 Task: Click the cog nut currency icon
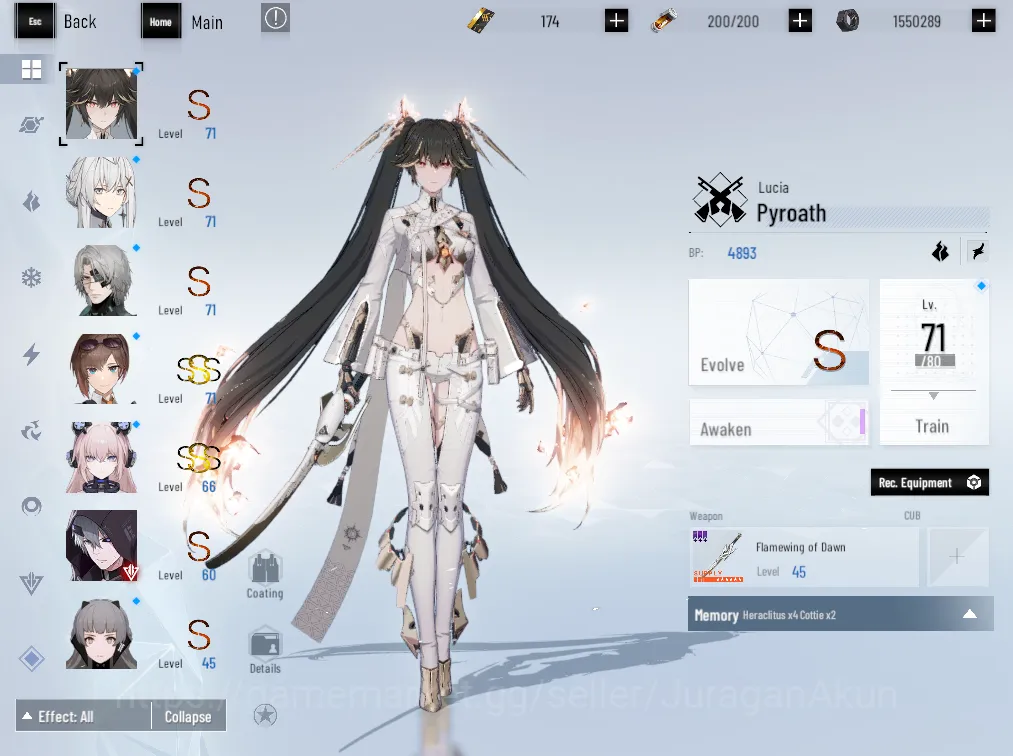[x=848, y=21]
